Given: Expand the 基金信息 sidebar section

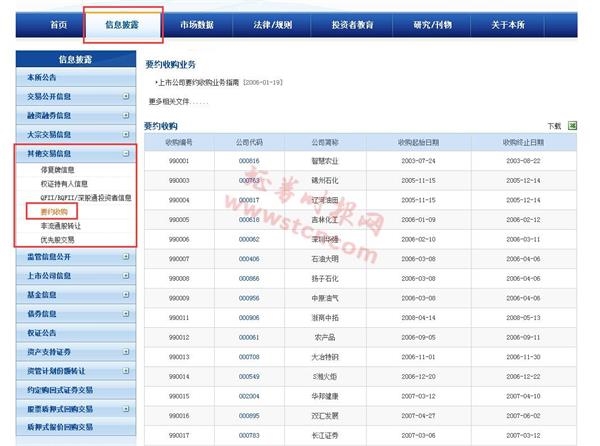Looking at the screenshot, I should [125, 295].
